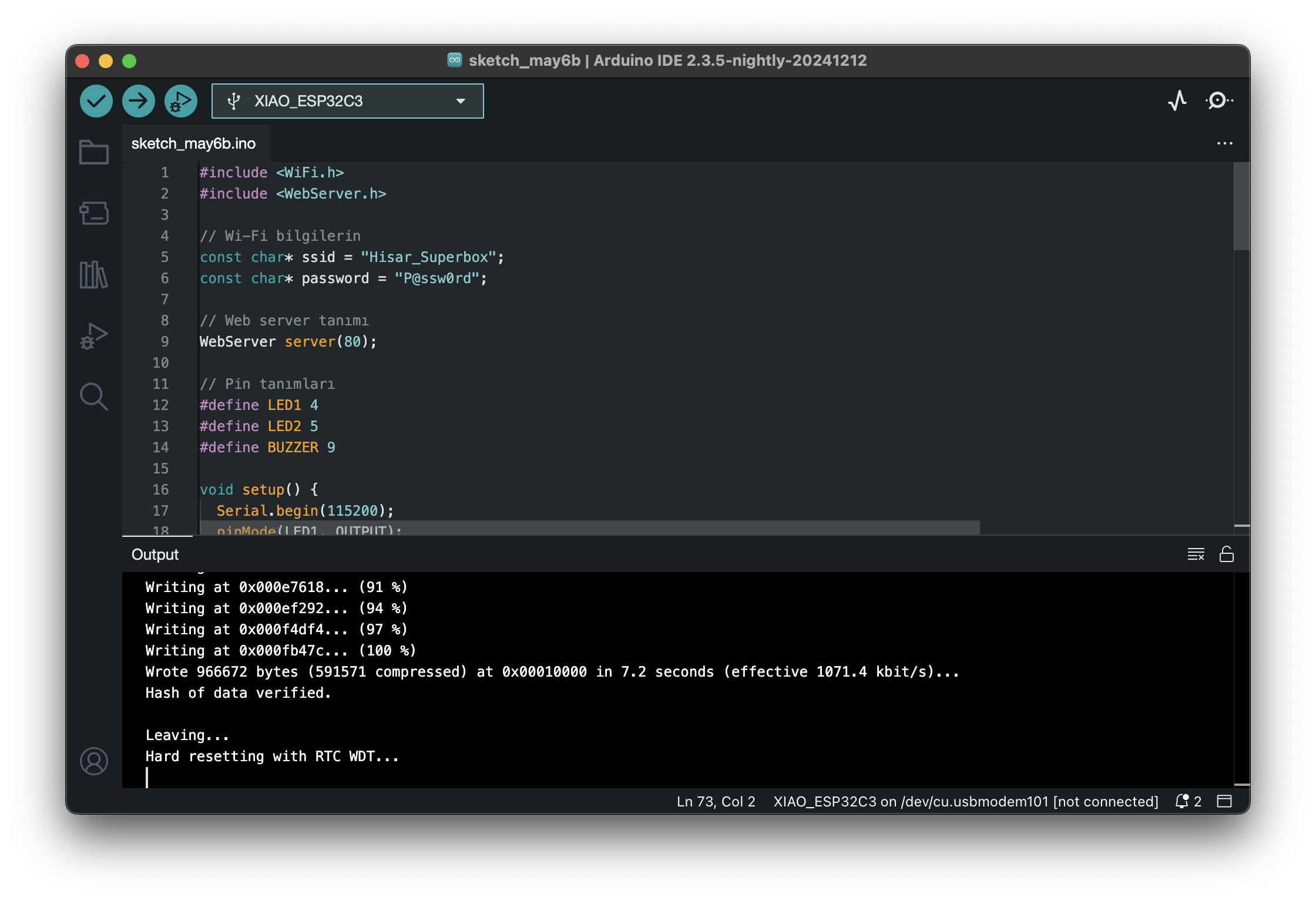
Task: Click the "Hisar_Superbox" ssid string
Action: click(428, 257)
